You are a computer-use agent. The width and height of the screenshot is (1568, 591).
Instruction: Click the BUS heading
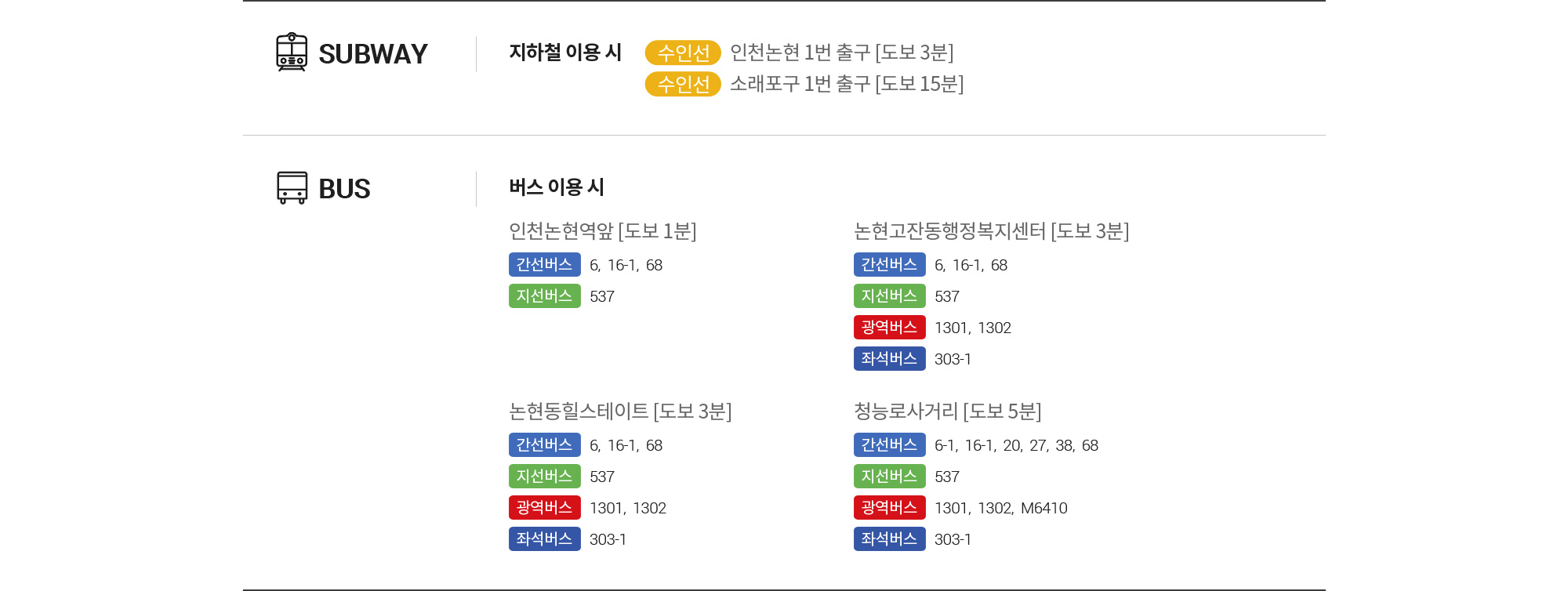click(344, 189)
